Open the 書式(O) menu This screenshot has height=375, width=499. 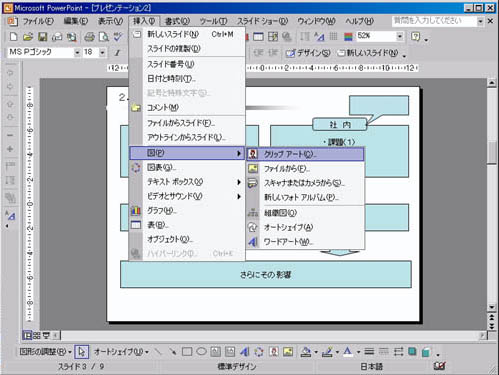click(x=177, y=21)
